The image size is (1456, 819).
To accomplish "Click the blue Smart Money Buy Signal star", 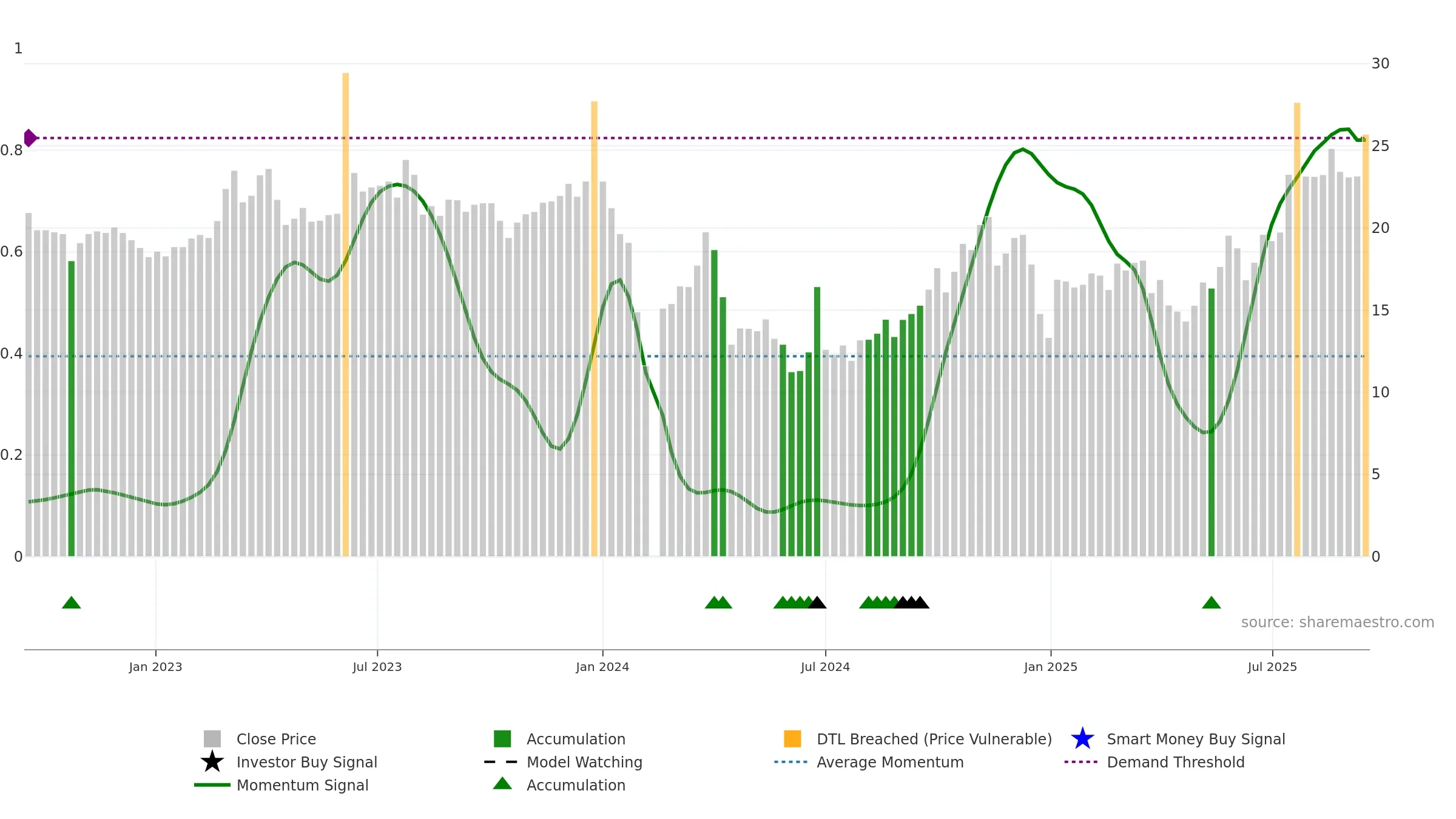I will pyautogui.click(x=1082, y=738).
